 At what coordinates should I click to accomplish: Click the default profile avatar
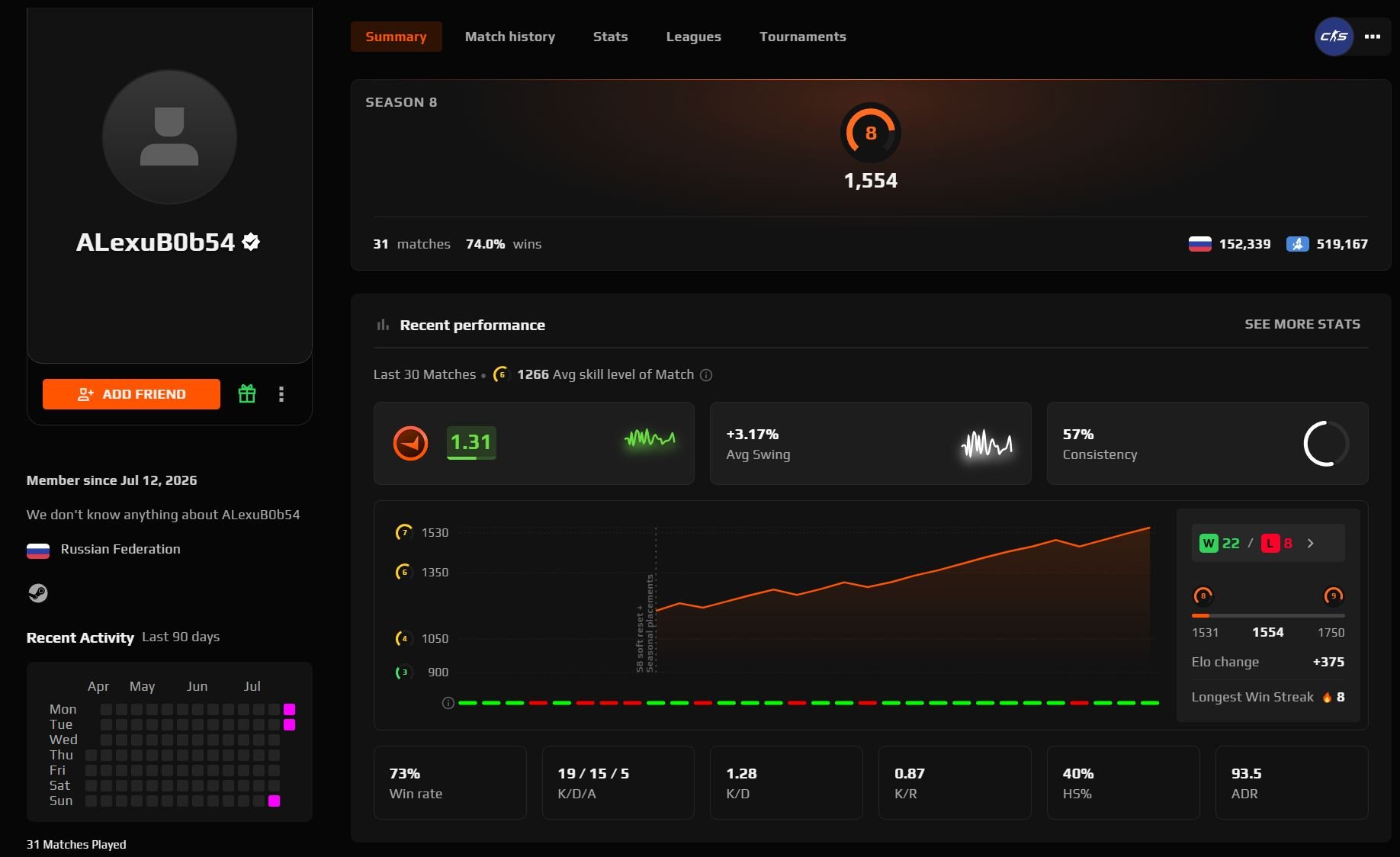pos(169,137)
